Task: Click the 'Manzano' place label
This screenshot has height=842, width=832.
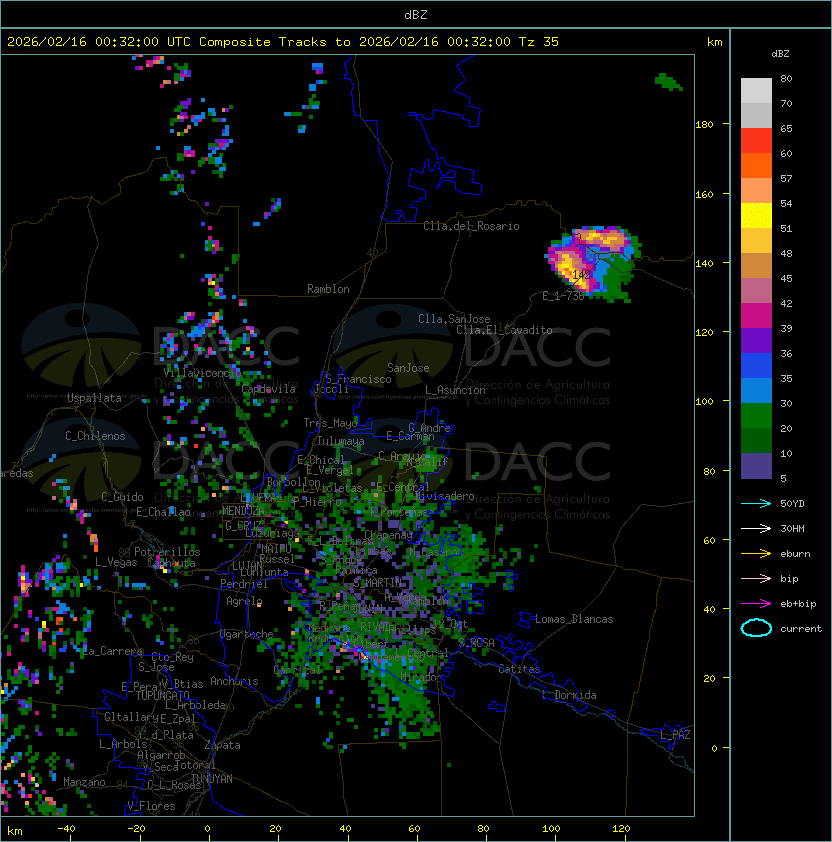Action: [x=84, y=782]
